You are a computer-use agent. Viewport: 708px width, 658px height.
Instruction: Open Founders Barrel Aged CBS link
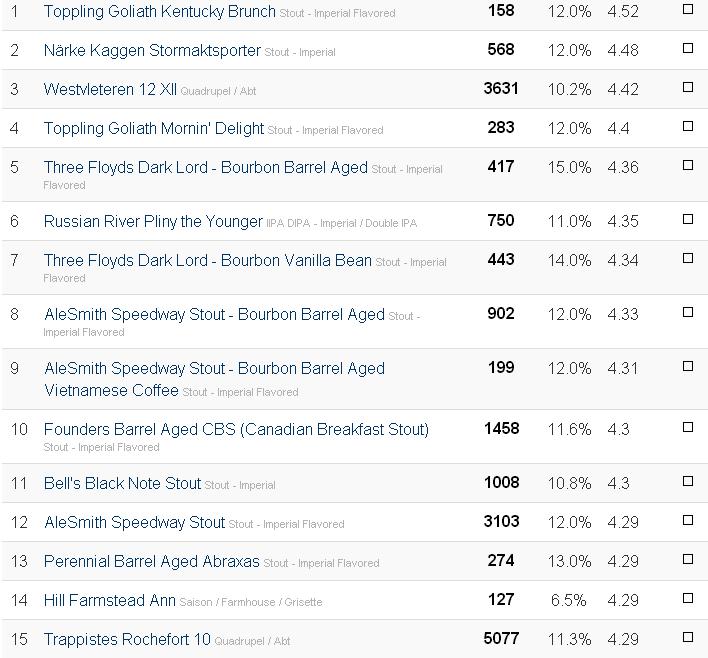tap(236, 429)
